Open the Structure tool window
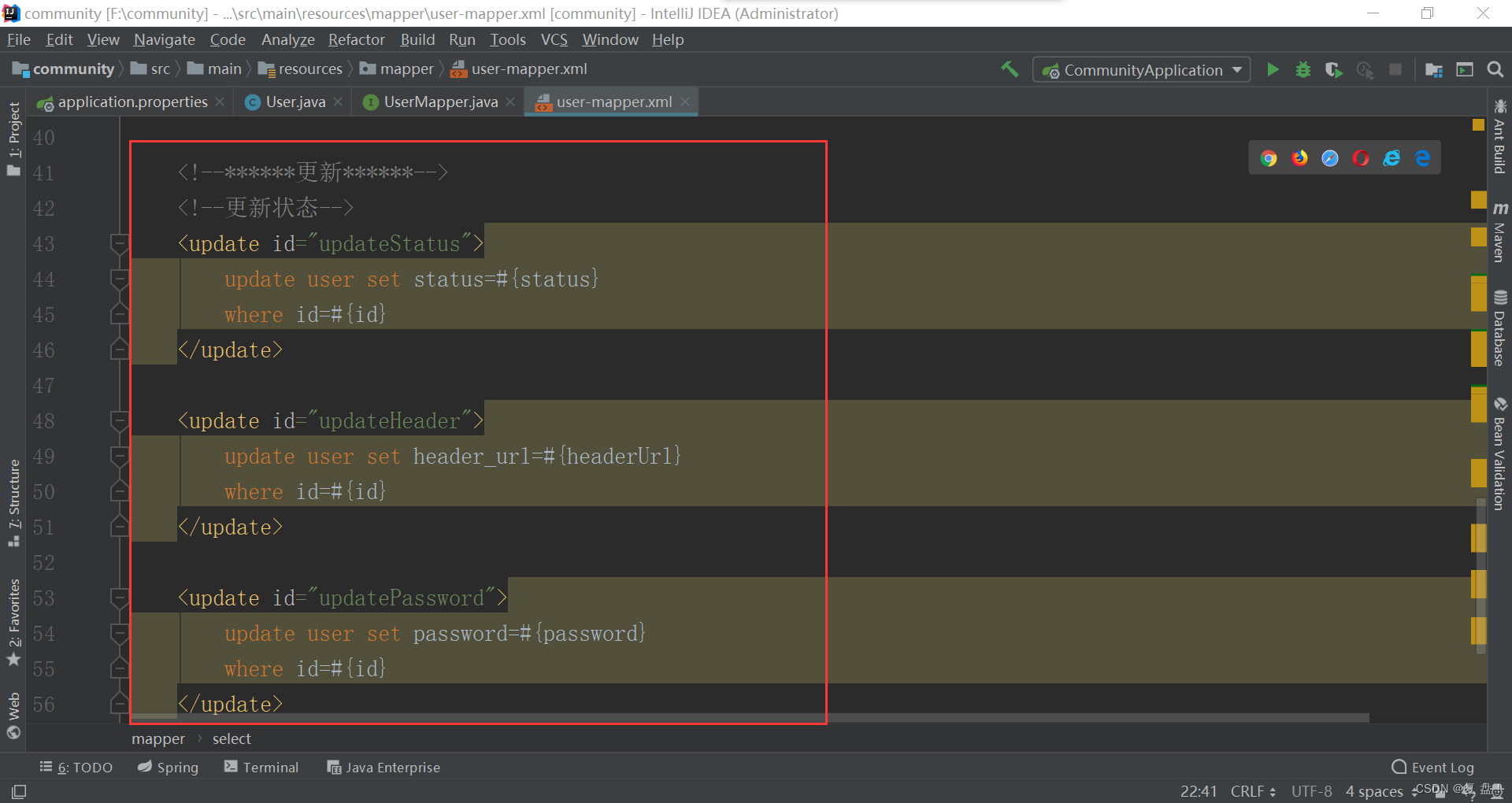The height and width of the screenshot is (803, 1512). coord(13,502)
